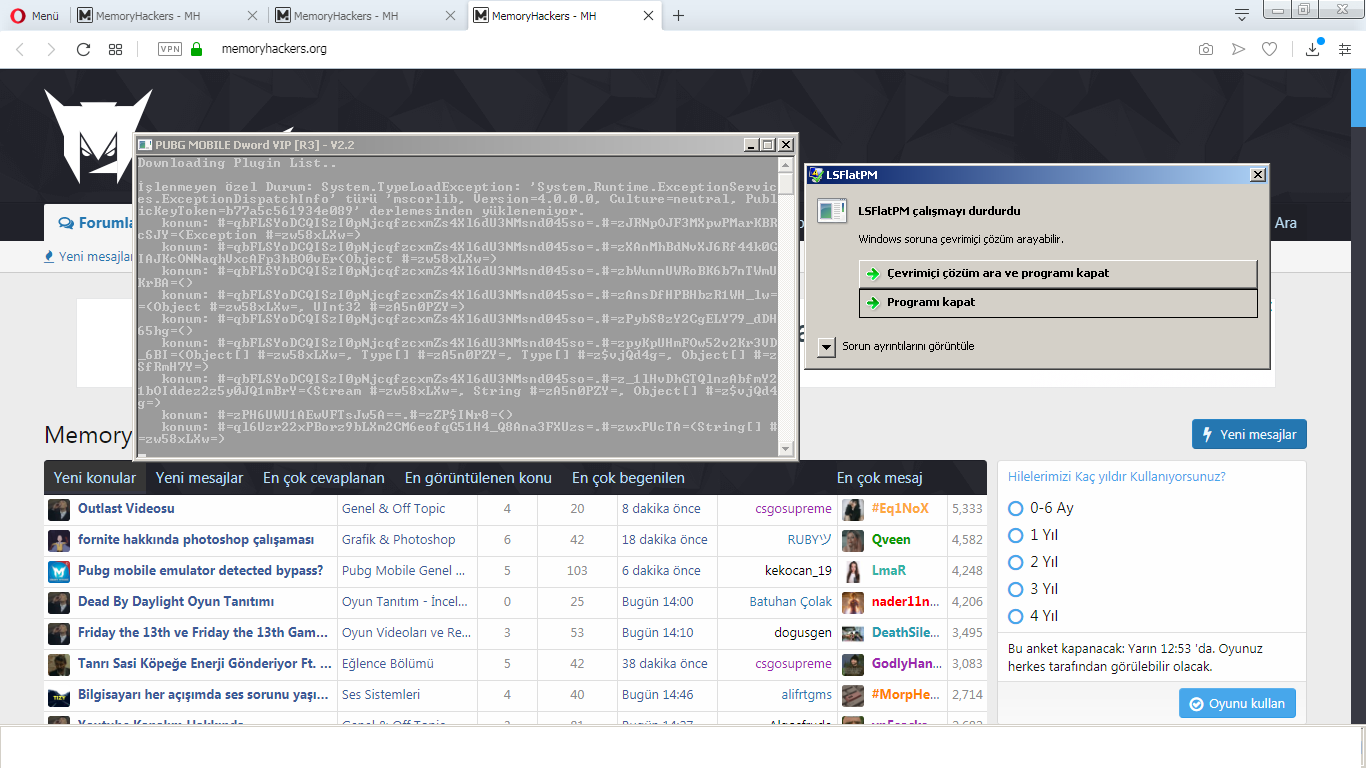Reload the page with the refresh icon
Image resolution: width=1366 pixels, height=768 pixels.
(83, 49)
